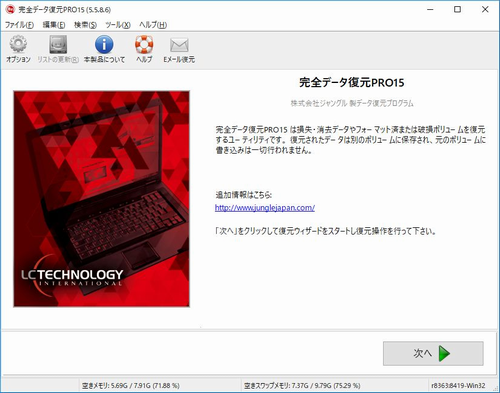
Task: Click the 空きスワップメモリ status section
Action: pyautogui.click(x=302, y=386)
